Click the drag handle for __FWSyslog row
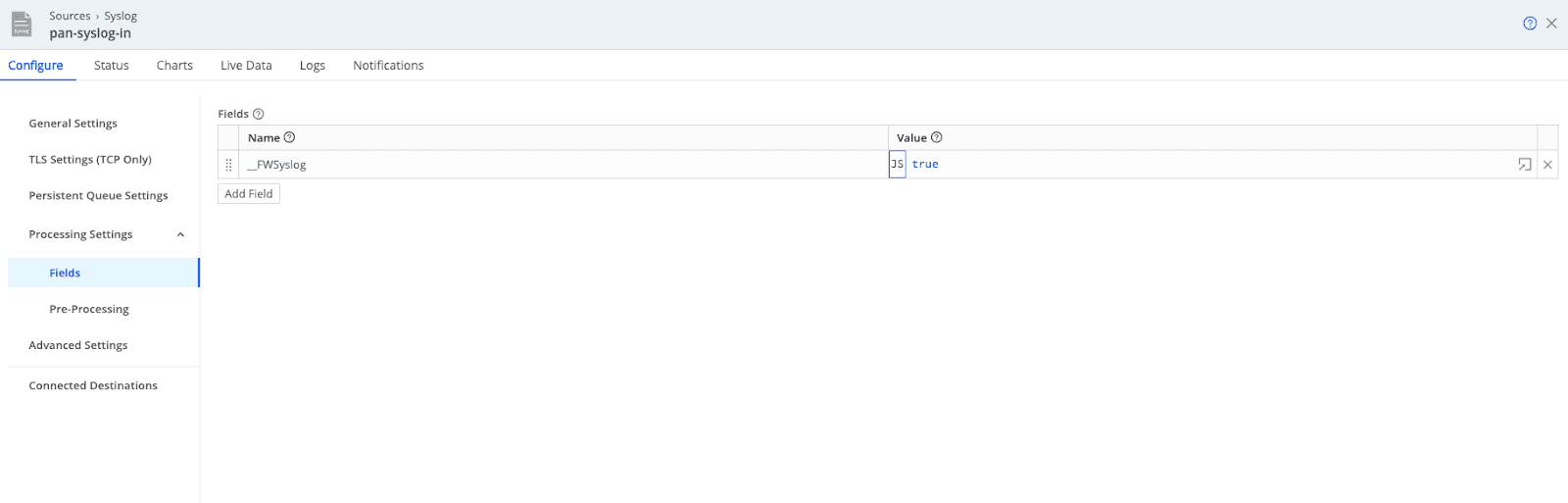The height and width of the screenshot is (503, 1568). 228,165
